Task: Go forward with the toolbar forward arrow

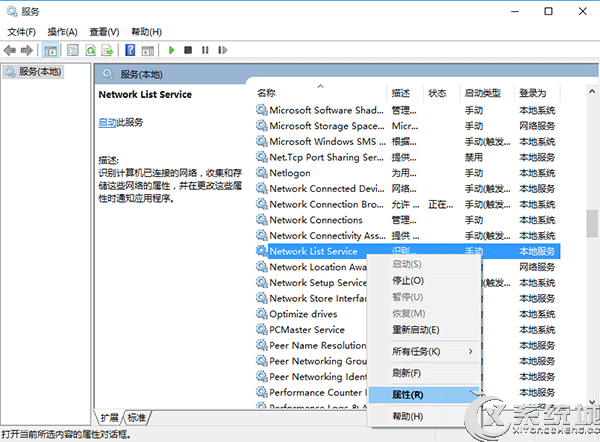Action: tap(26, 50)
